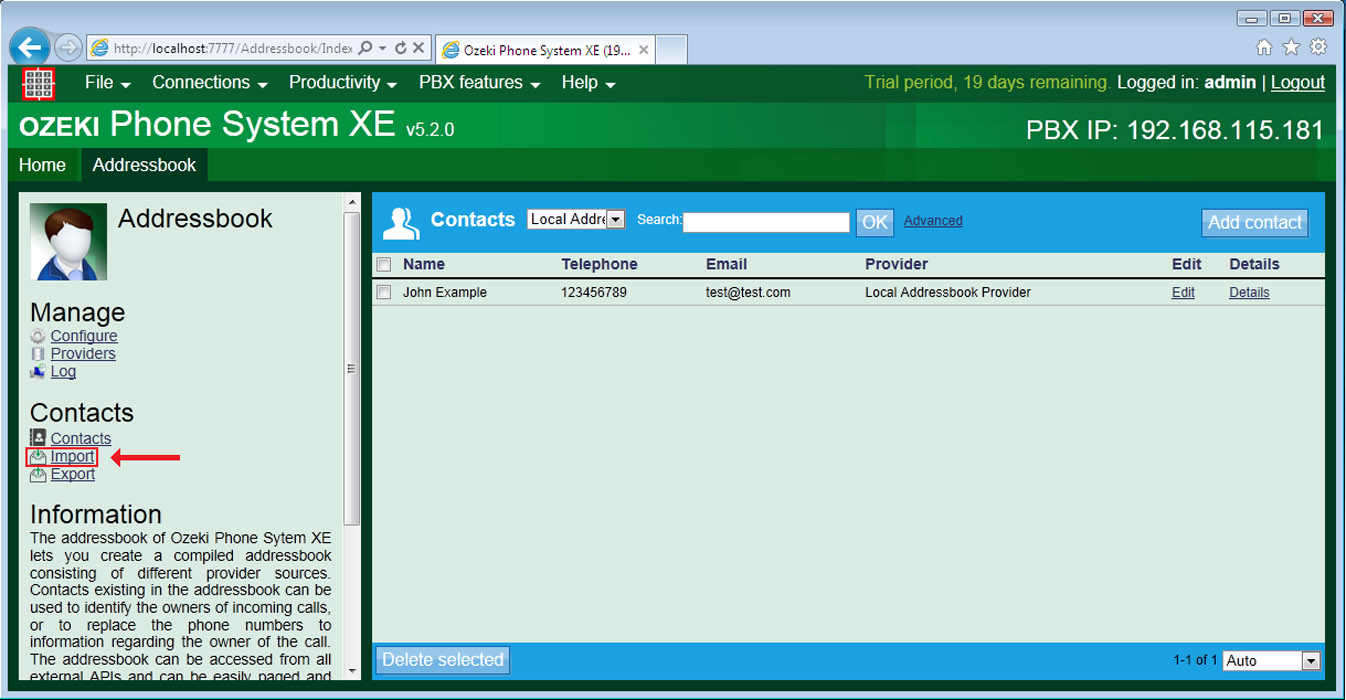This screenshot has width=1346, height=700.
Task: Click the Name column header
Action: 424,264
